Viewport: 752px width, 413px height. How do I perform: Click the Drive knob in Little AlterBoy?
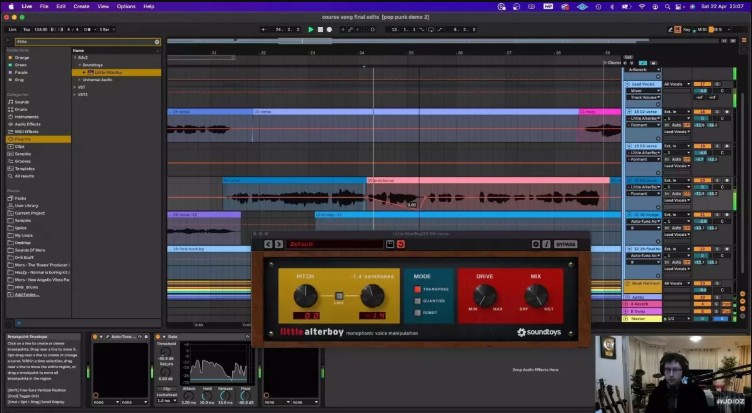pos(485,295)
